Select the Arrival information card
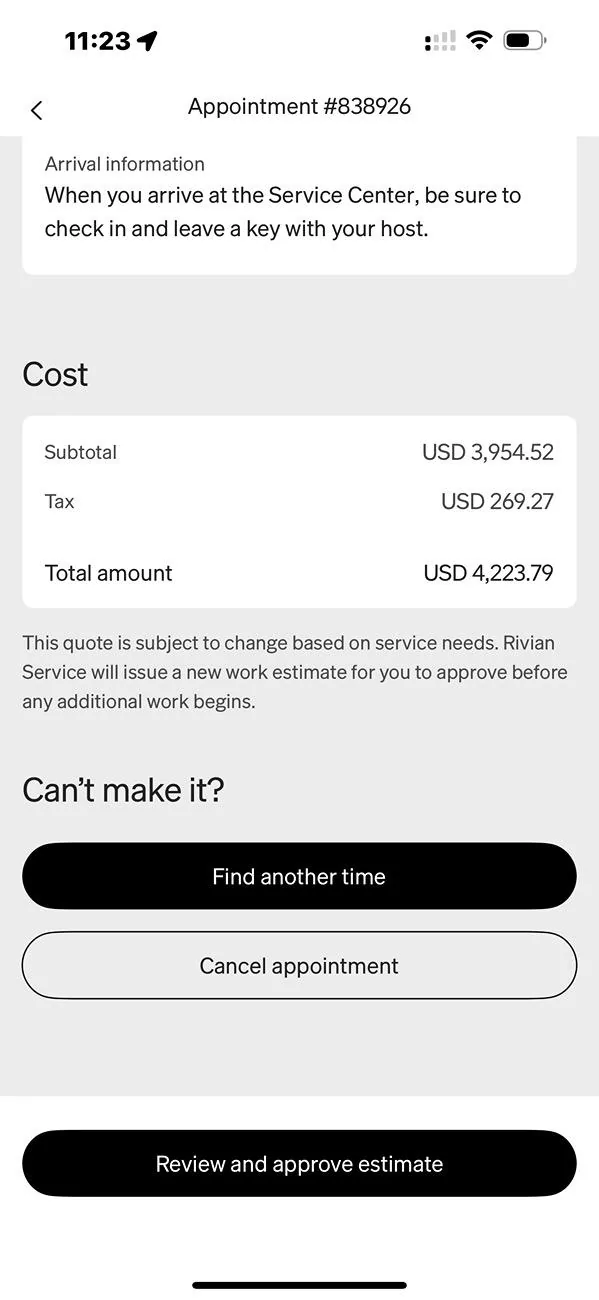Image resolution: width=599 pixels, height=1300 pixels. [299, 205]
